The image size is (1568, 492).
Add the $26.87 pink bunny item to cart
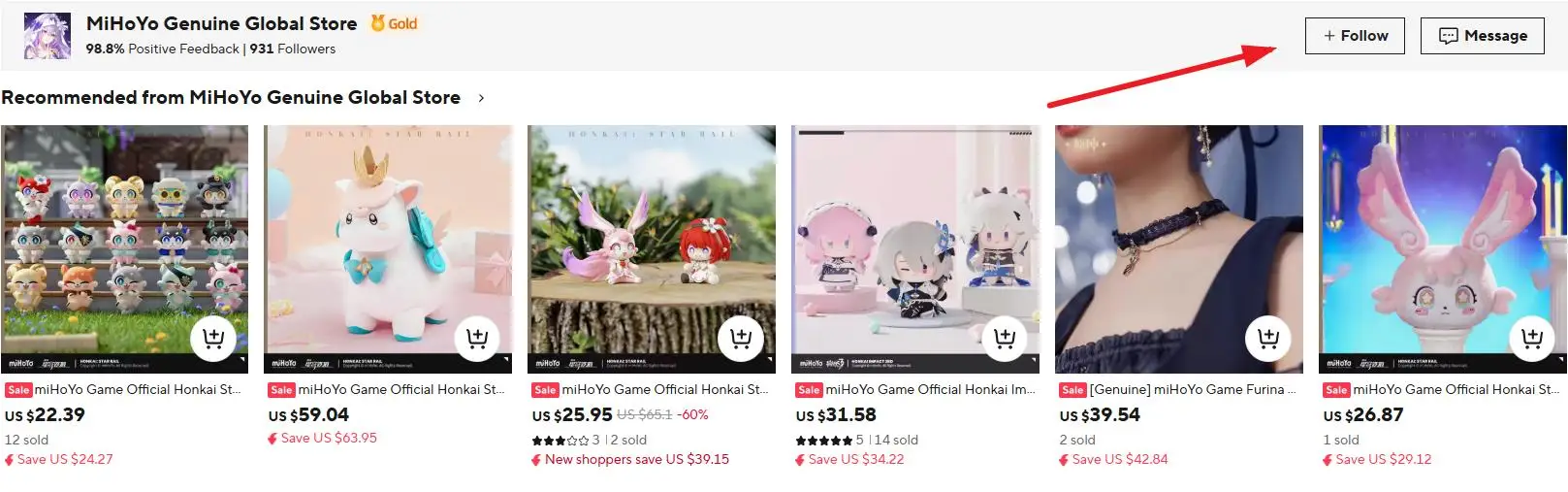(x=1532, y=339)
